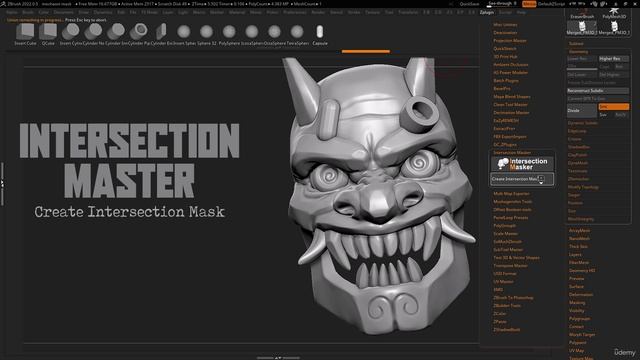This screenshot has height=360, width=640.
Task: Click the Higher Res button
Action: [x=613, y=59]
